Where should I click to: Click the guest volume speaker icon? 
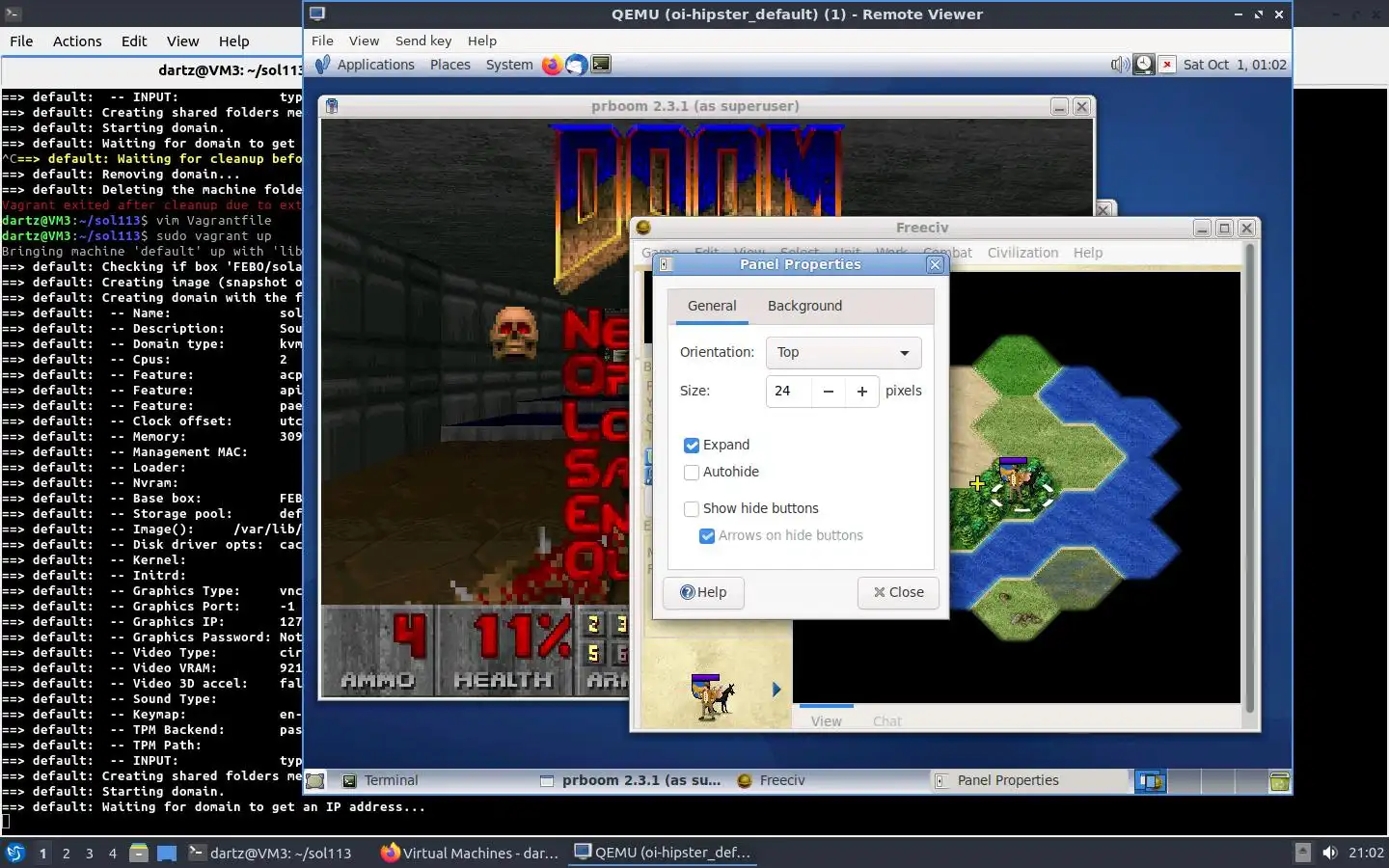[1119, 65]
